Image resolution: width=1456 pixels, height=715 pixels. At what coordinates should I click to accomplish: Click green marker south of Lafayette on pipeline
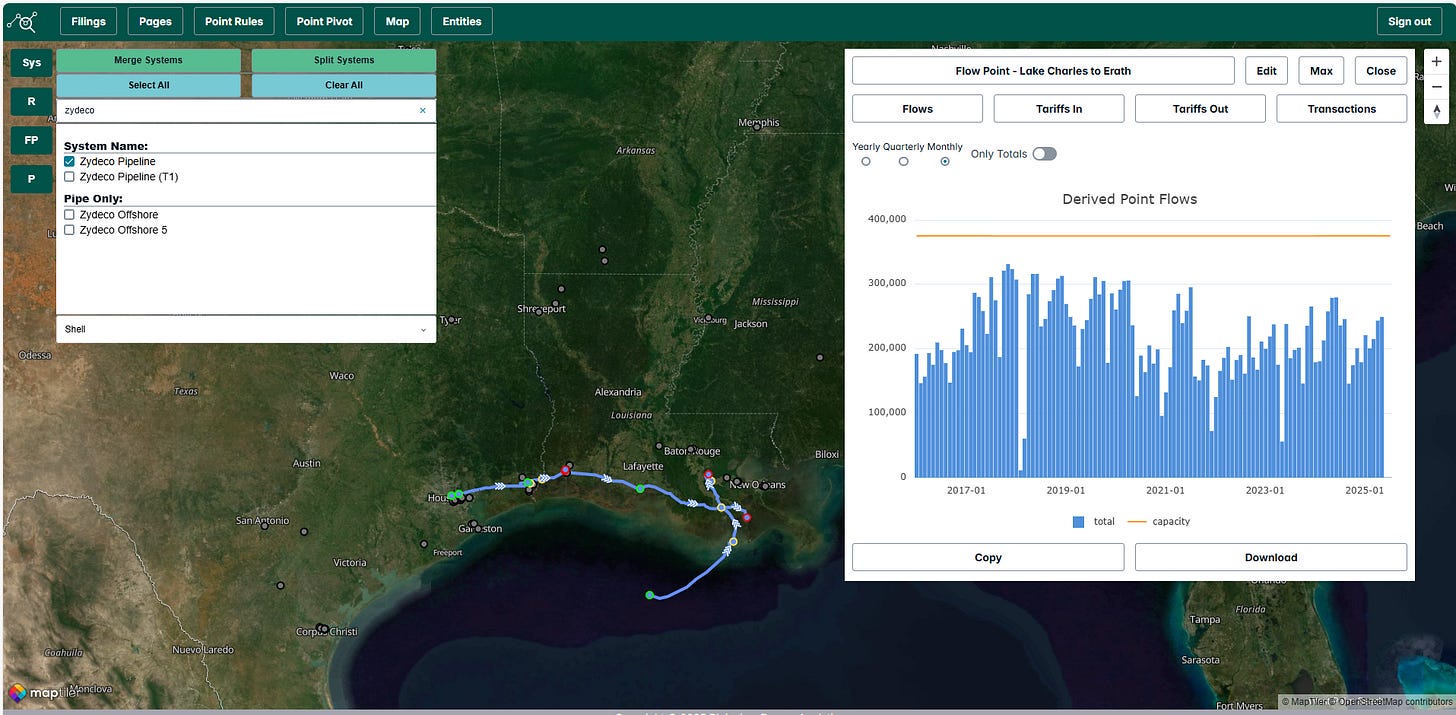tap(640, 488)
